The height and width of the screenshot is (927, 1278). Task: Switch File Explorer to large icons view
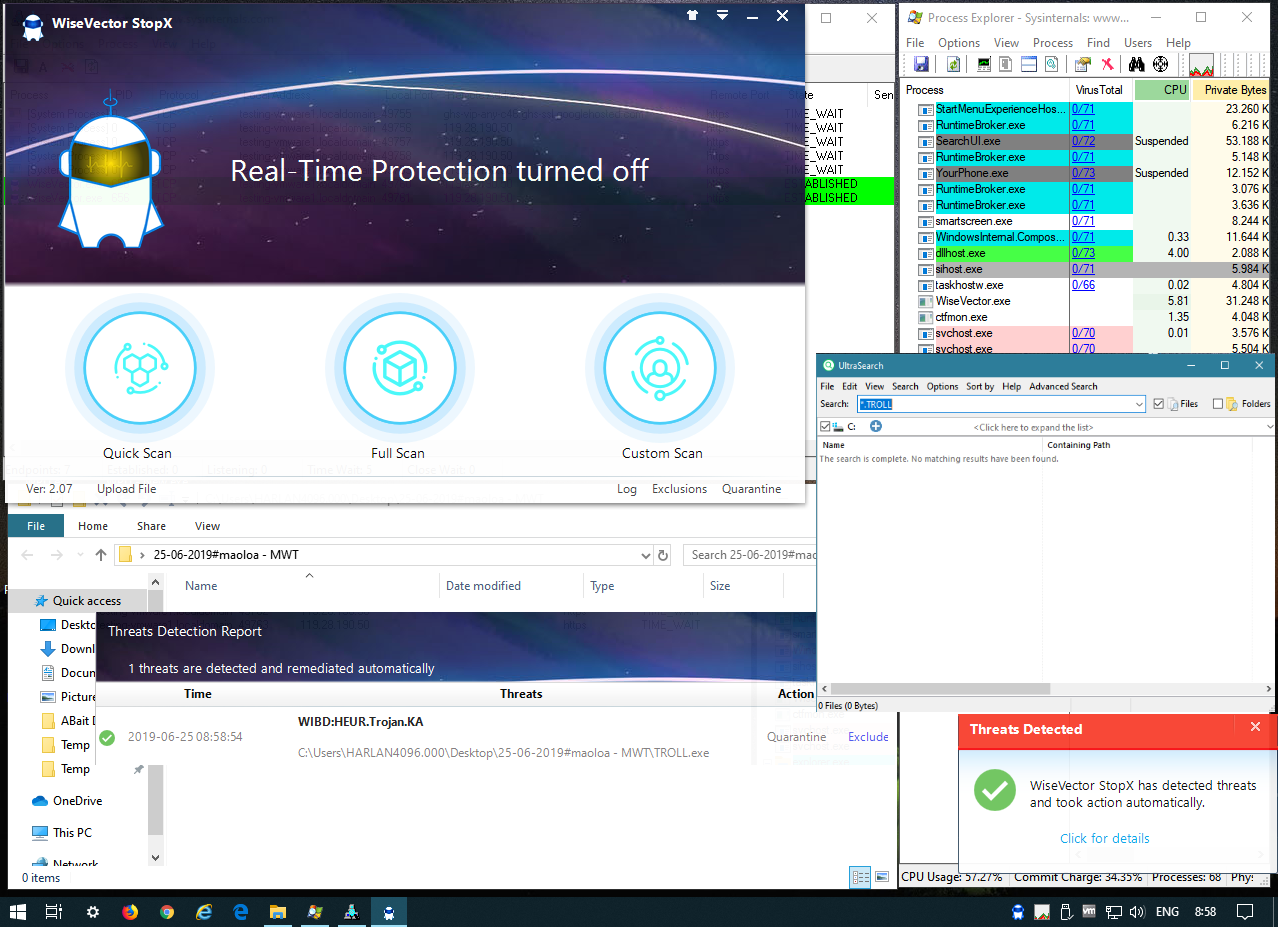point(882,877)
